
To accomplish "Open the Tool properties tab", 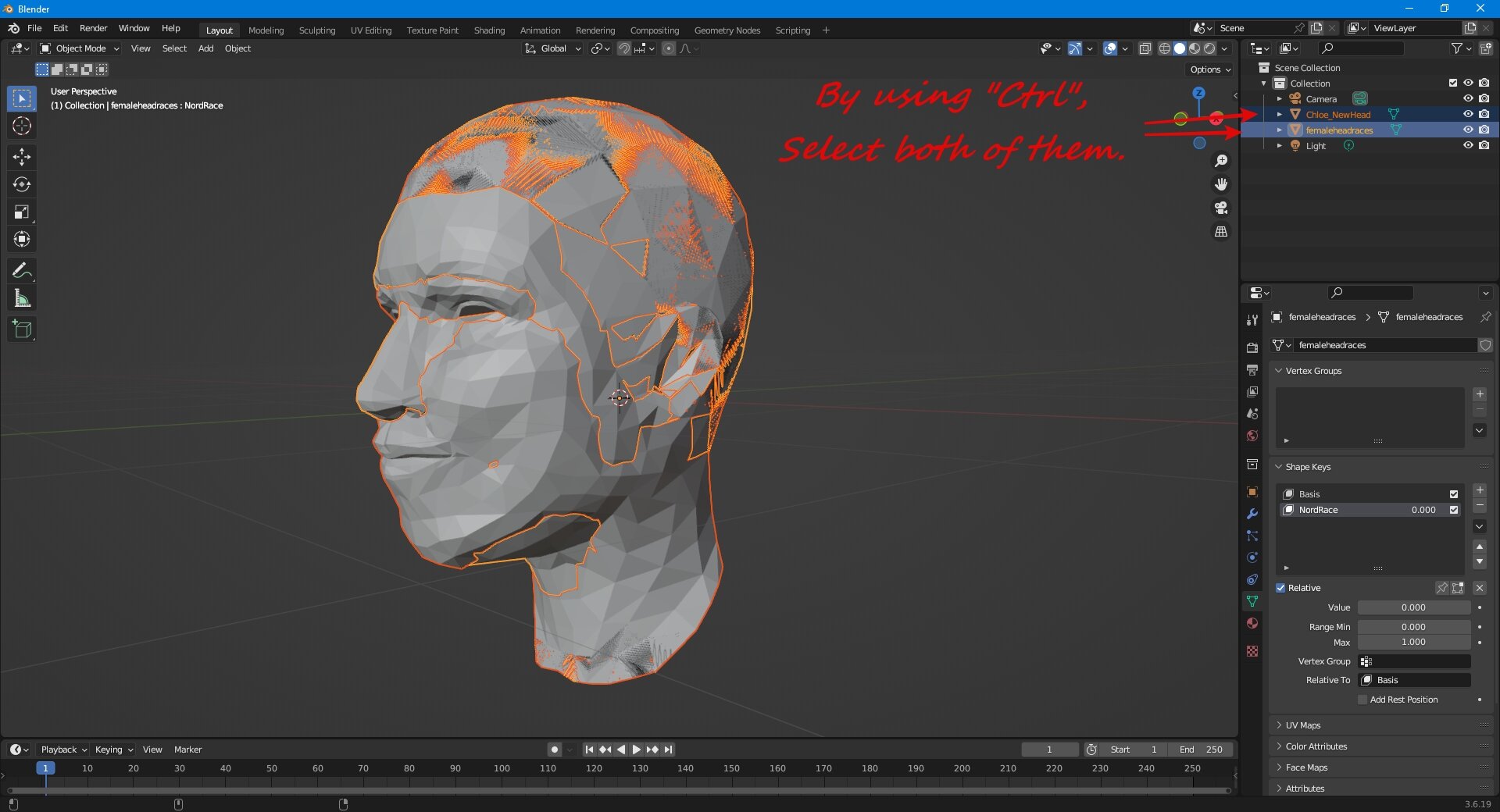I will pyautogui.click(x=1252, y=320).
